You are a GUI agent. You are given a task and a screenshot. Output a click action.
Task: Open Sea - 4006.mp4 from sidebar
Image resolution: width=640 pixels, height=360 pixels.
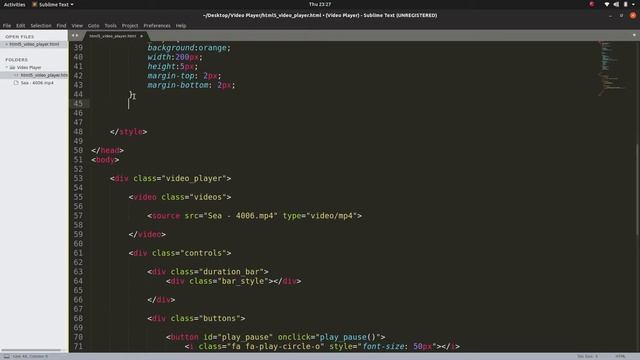tap(37, 83)
